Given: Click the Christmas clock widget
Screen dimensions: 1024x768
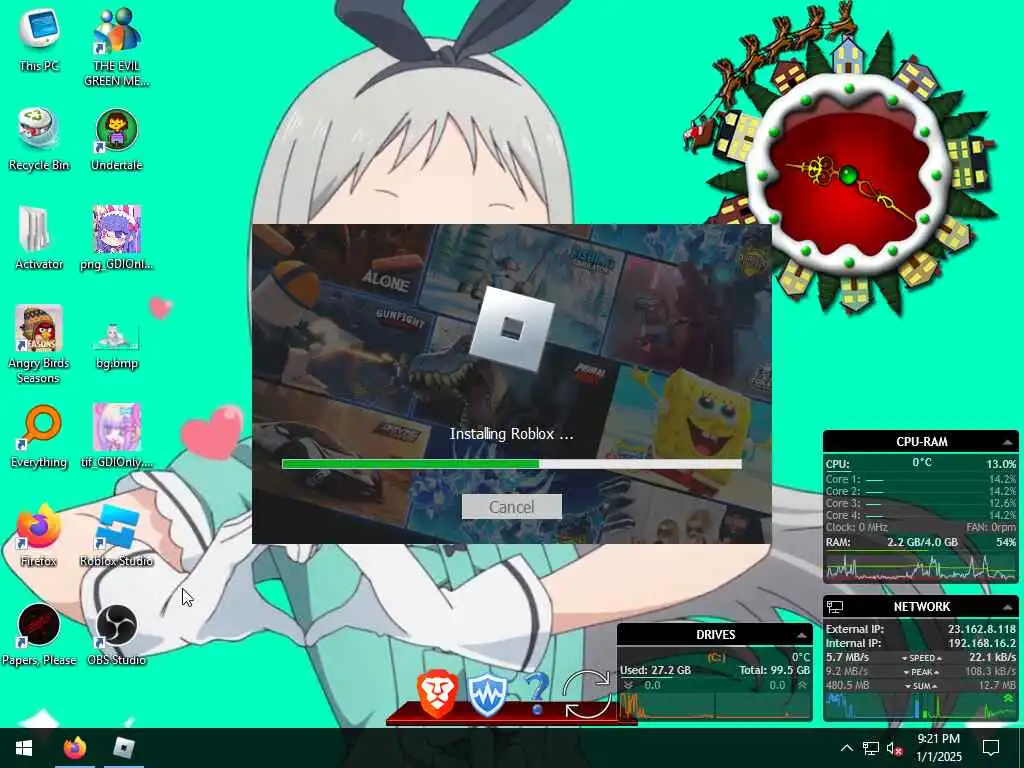Looking at the screenshot, I should (x=848, y=174).
